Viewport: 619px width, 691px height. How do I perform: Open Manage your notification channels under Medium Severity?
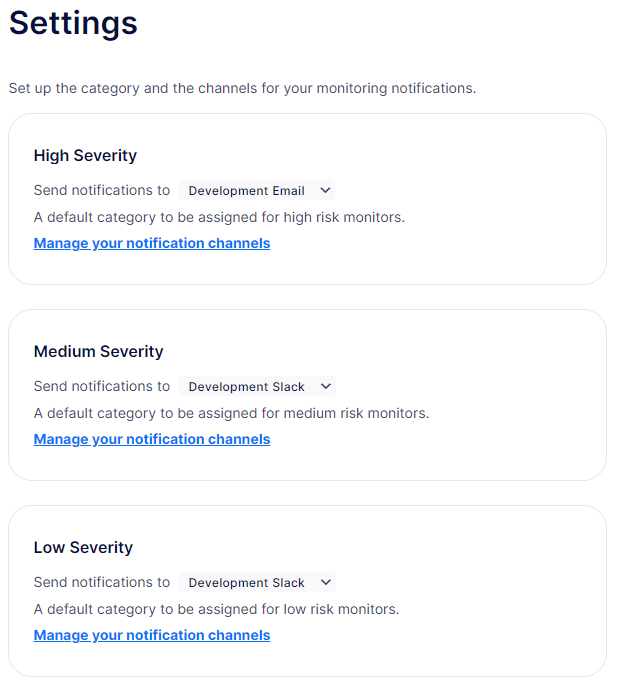tap(152, 439)
